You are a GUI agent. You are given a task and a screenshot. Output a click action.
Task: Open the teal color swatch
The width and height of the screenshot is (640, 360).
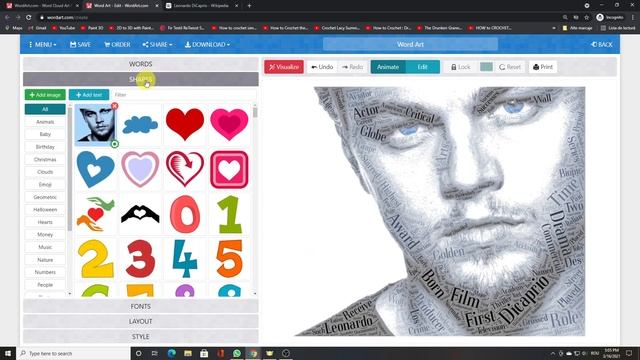point(486,67)
